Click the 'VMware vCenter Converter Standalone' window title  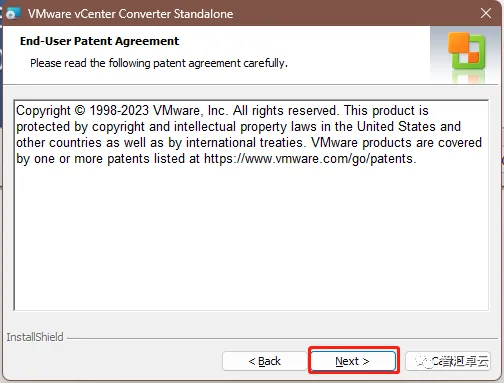pyautogui.click(x=130, y=14)
